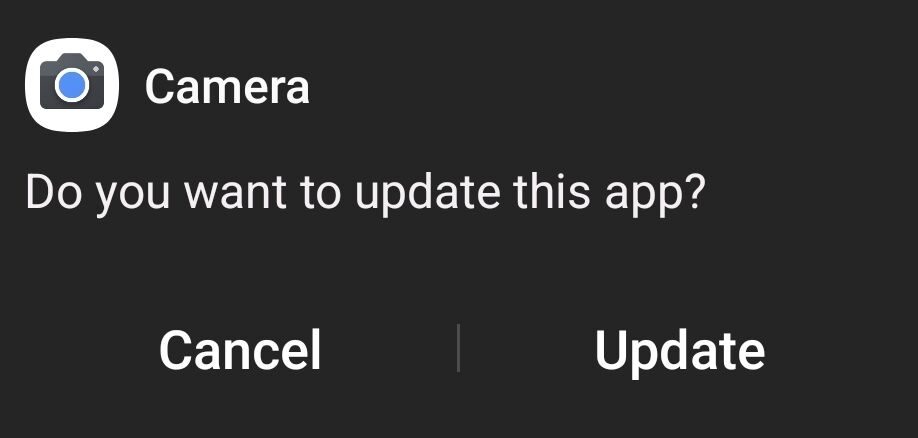Click the word "update" in the question
Screen dimensions: 918x438
(x=427, y=194)
